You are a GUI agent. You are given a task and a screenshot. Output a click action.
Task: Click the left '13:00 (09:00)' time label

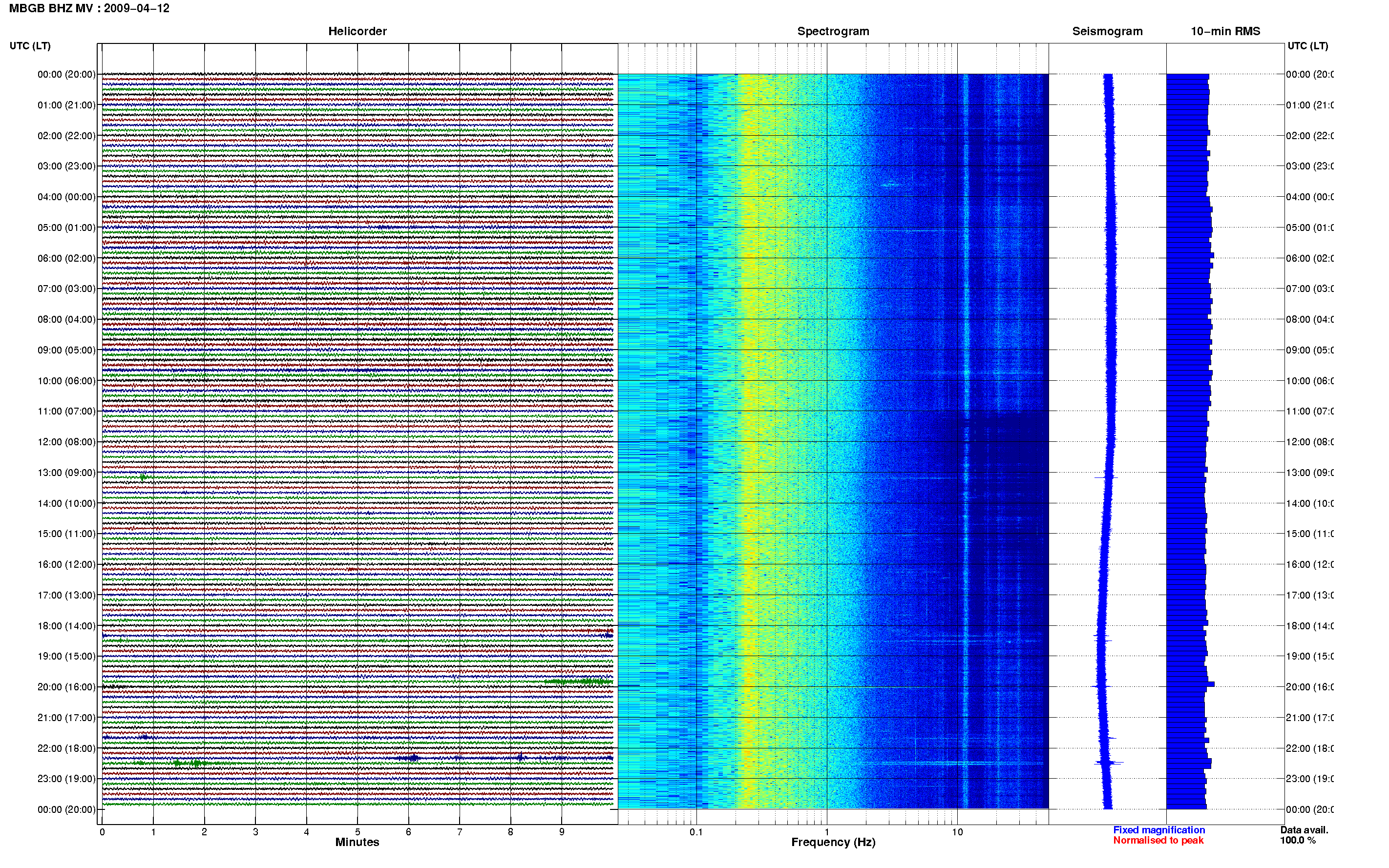click(66, 473)
